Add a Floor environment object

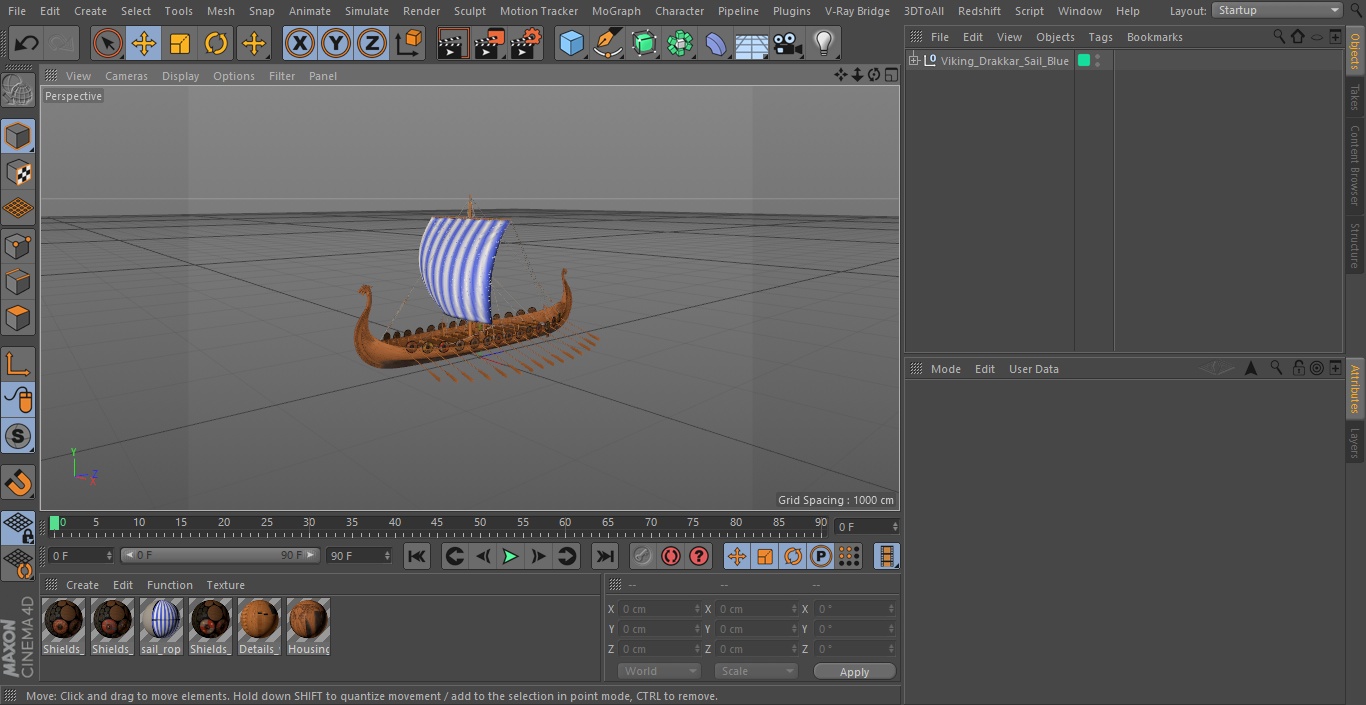pos(752,43)
